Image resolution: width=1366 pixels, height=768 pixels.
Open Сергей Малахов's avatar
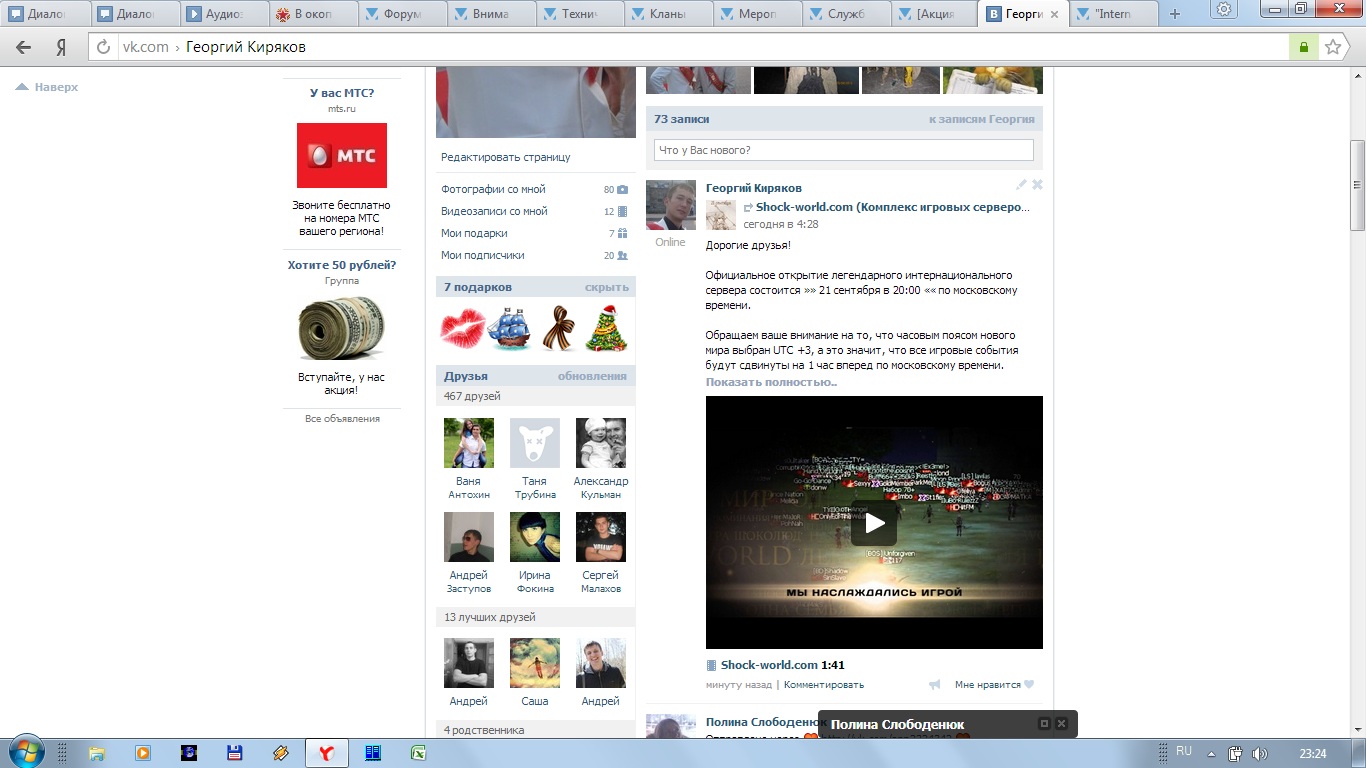coord(601,537)
